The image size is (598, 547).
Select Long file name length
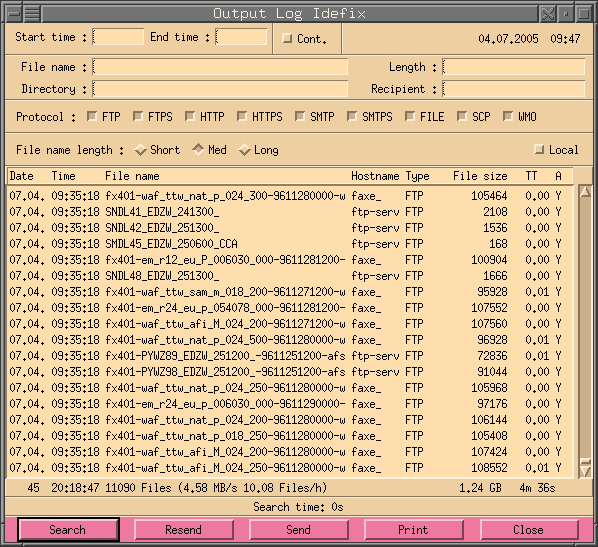tap(244, 150)
